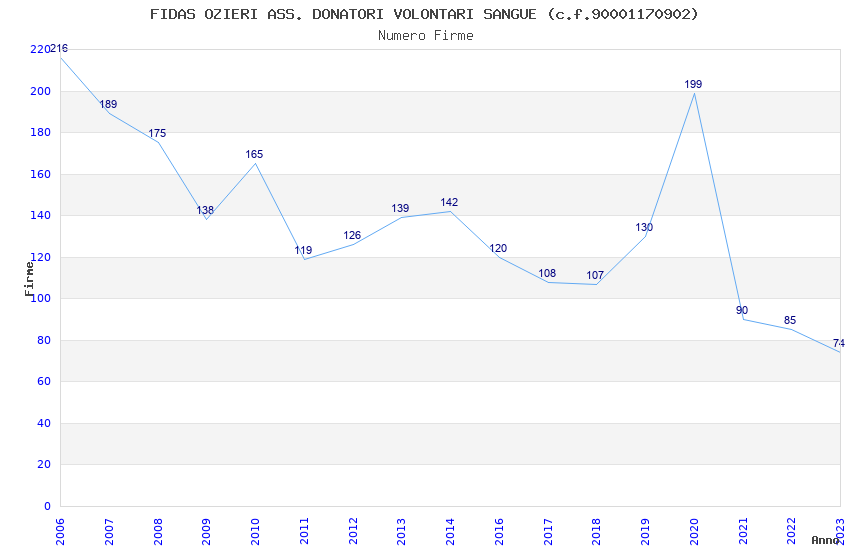Screen dimensions: 850x550
Task: Click the x-axis year label 2011
Action: [304, 532]
